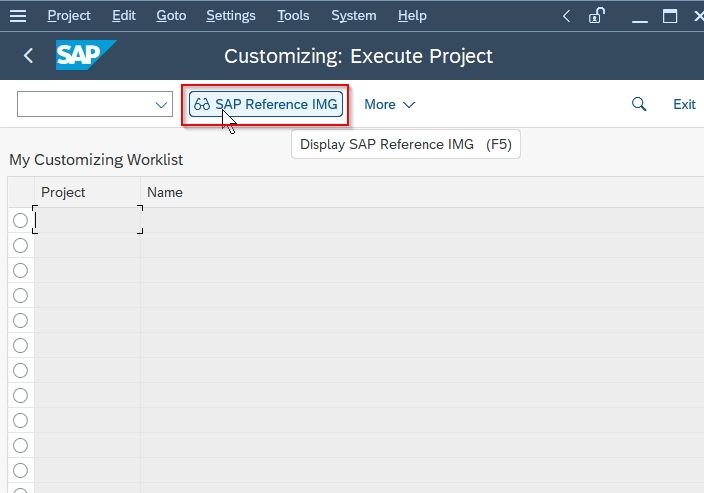Select the seventh worklist row radio button
Screen dimensions: 704x493
click(20, 370)
